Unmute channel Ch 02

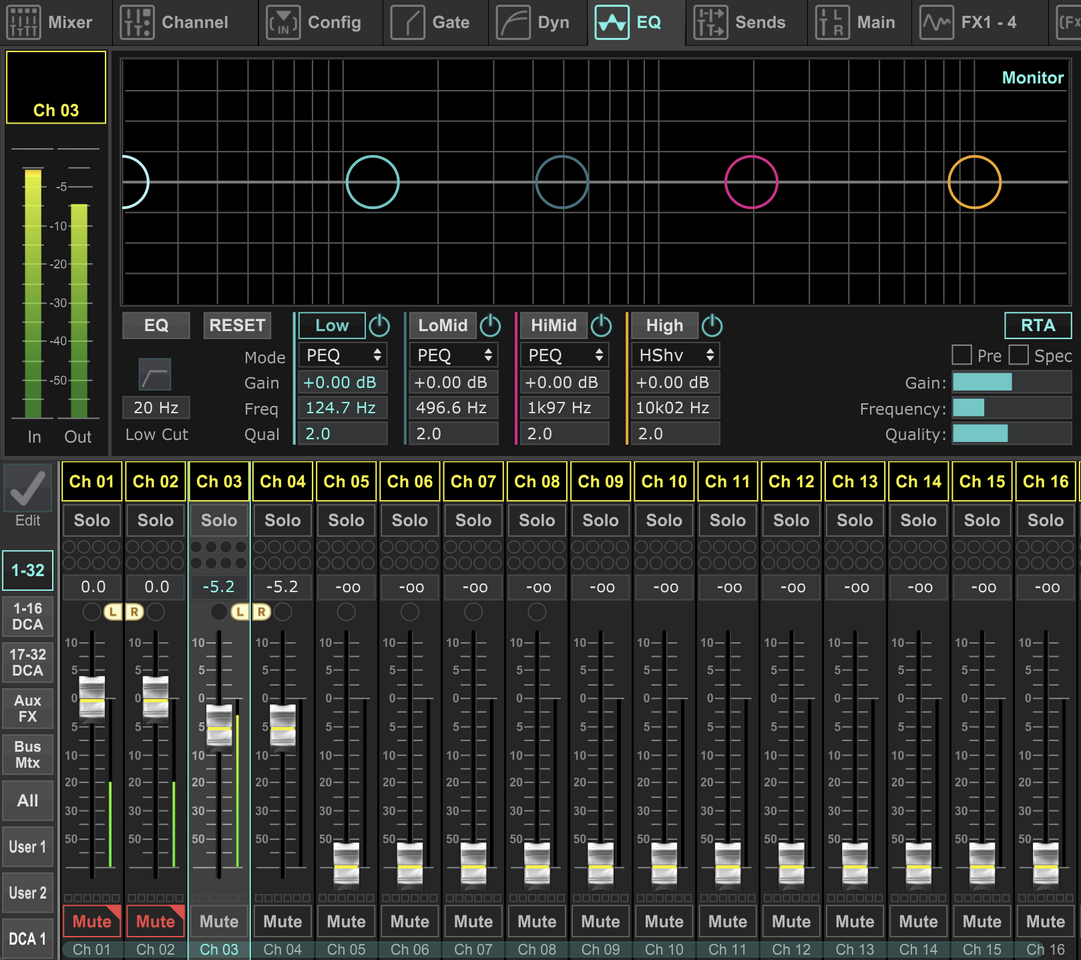coord(155,921)
